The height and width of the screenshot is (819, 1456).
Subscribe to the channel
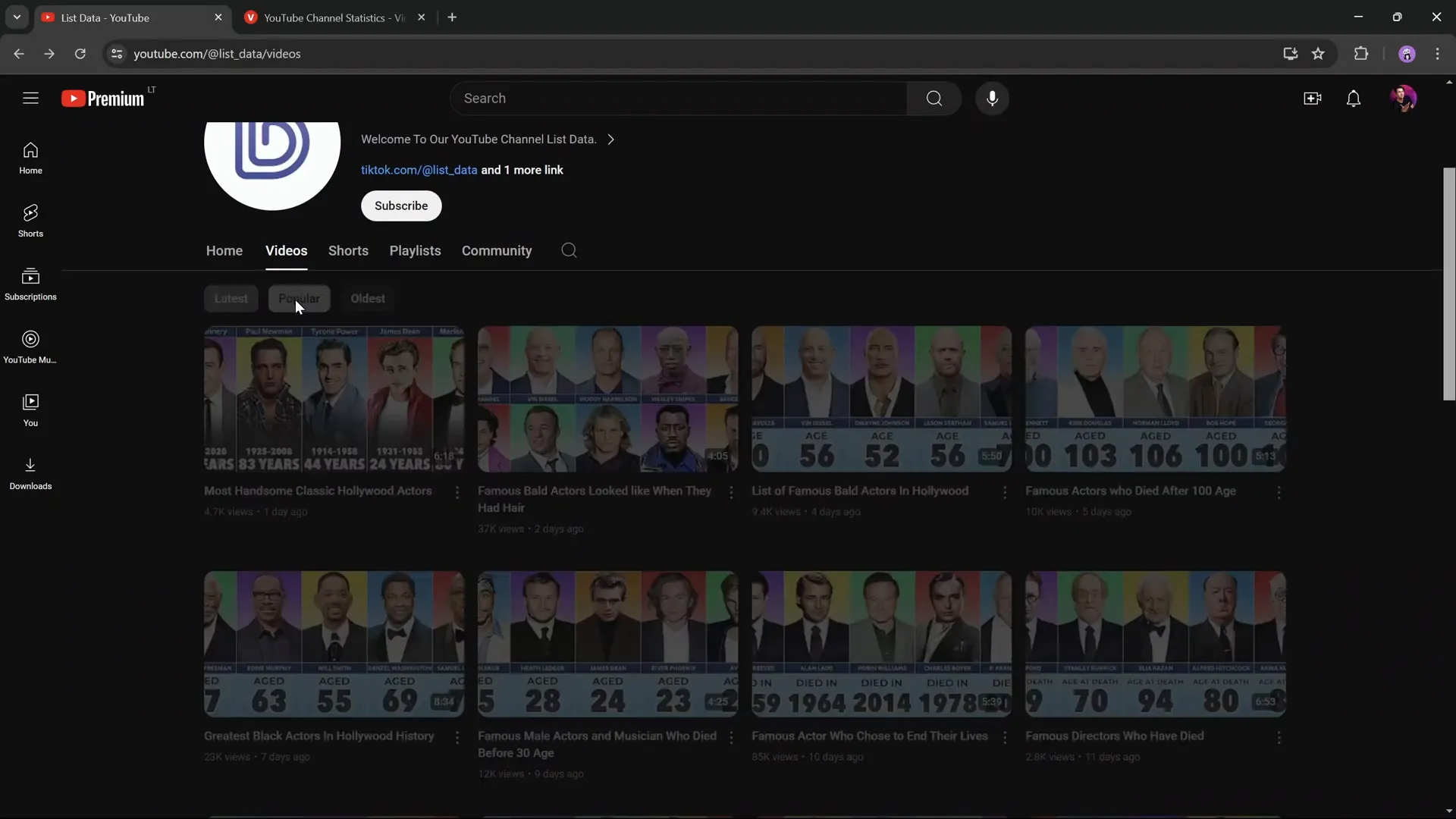[x=401, y=206]
